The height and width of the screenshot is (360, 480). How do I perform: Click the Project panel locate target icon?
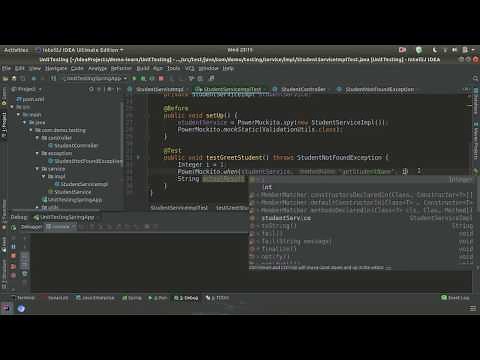(91, 89)
